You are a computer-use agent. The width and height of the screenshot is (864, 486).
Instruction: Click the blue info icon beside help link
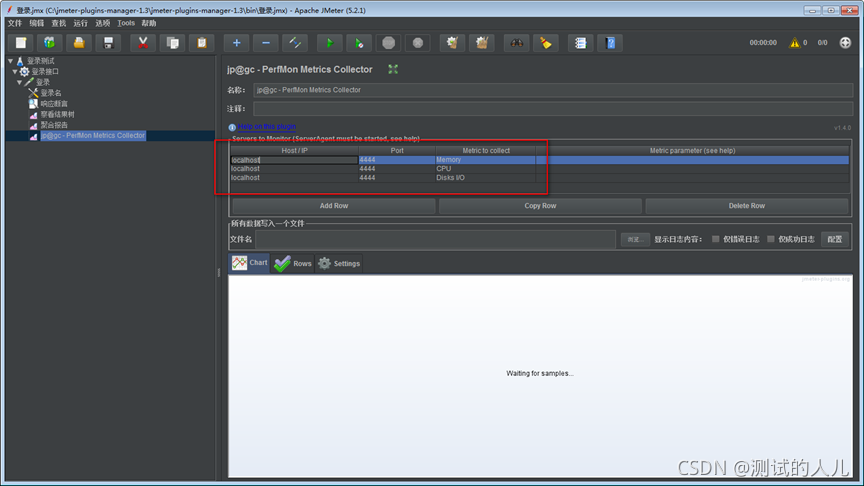tap(232, 127)
